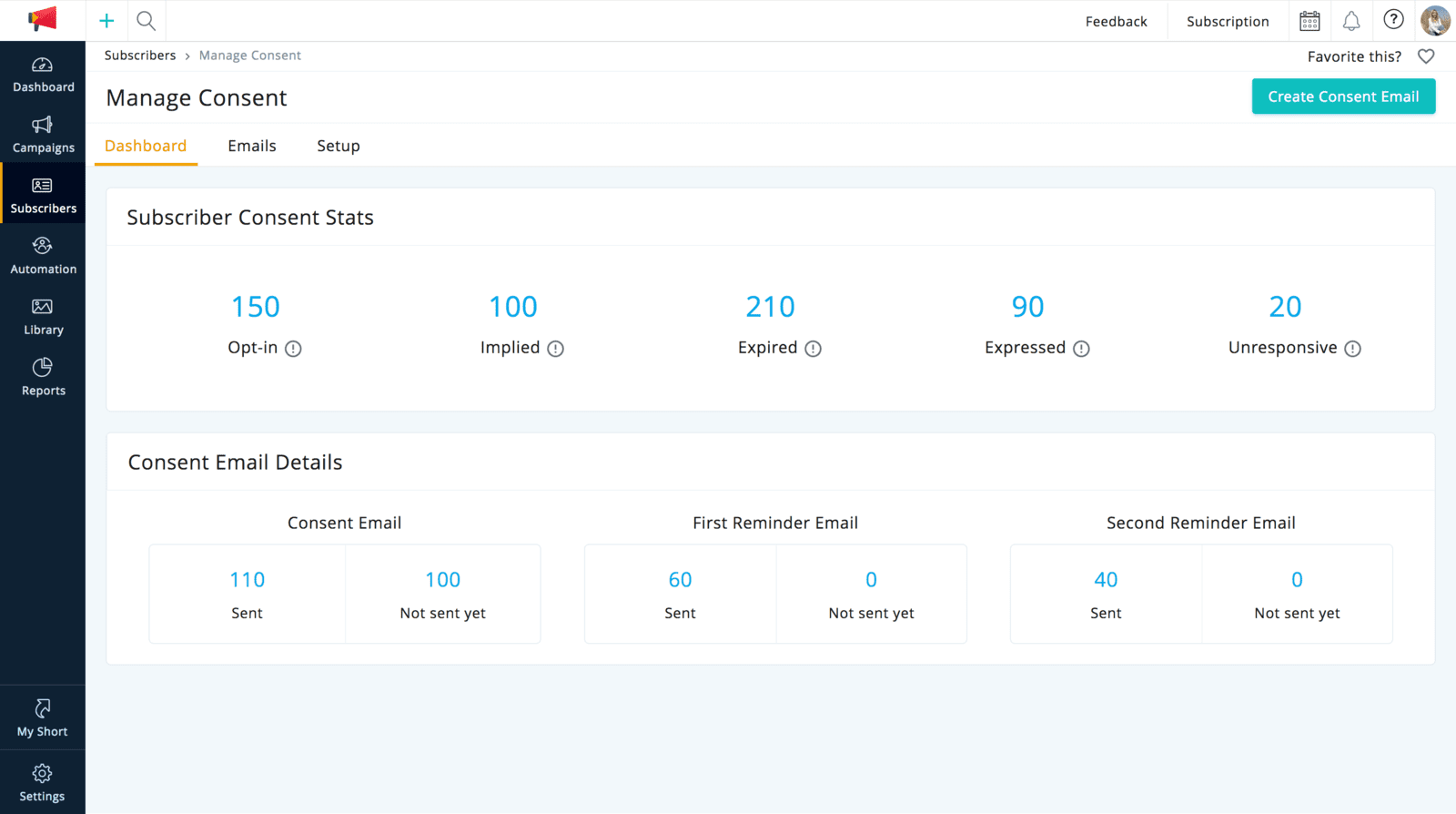
Task: Click the Zoho Campaigns megaphone logo
Action: coord(43,19)
